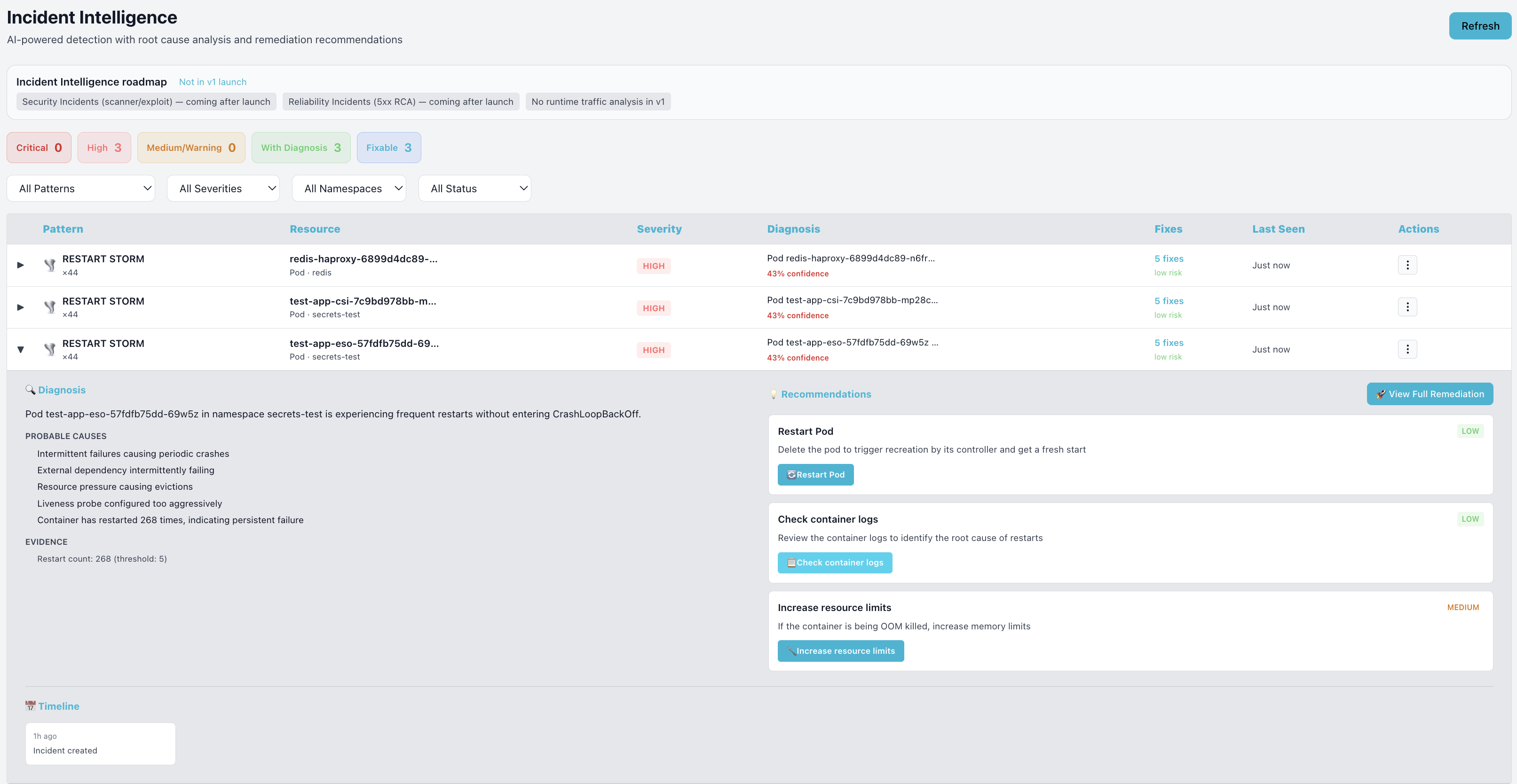This screenshot has height=784, width=1517.
Task: Click the clipboard icon in Check container logs
Action: coord(792,562)
